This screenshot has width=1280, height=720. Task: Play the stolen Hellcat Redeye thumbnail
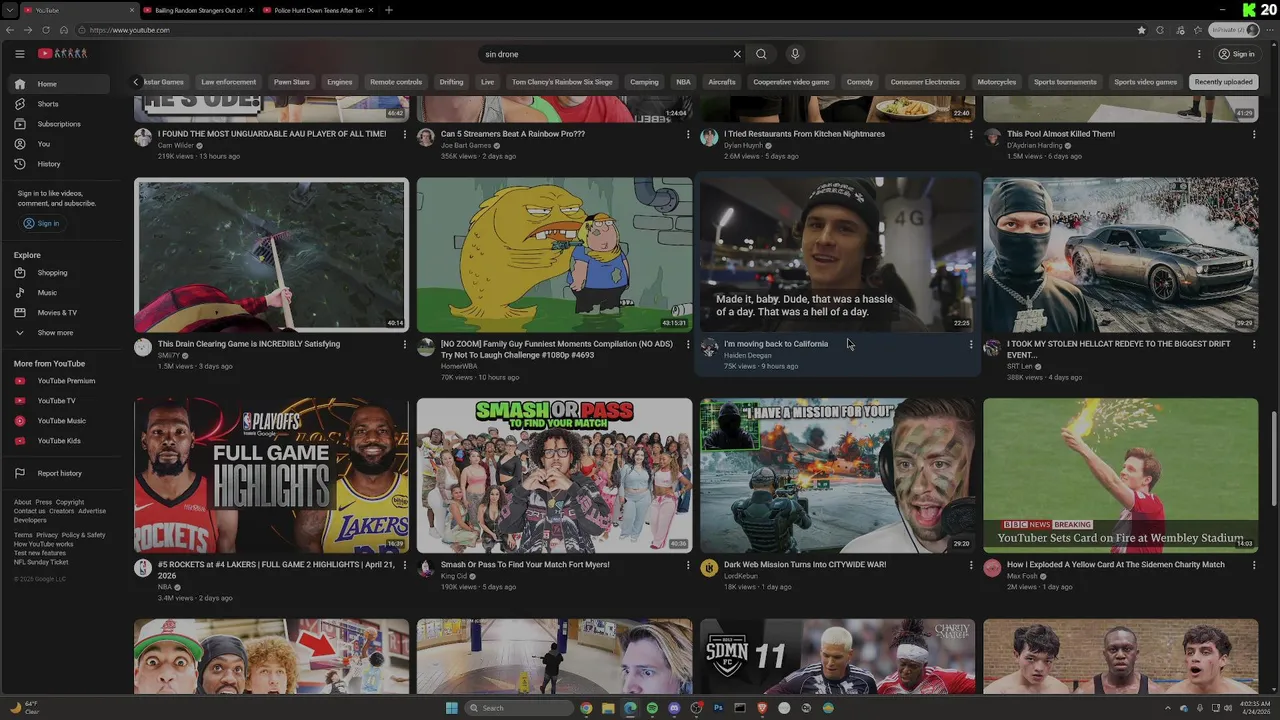pos(1121,255)
